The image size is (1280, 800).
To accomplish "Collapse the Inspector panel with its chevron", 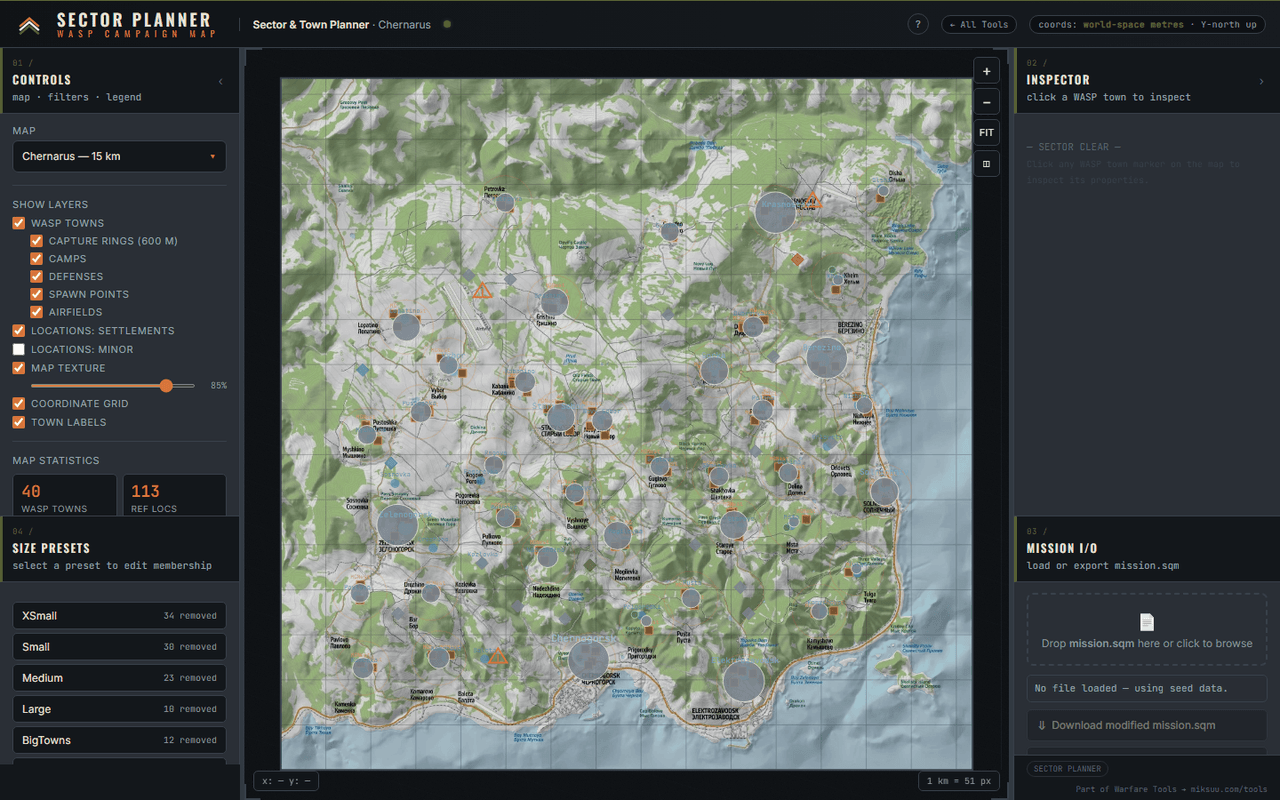I will pos(1261,81).
